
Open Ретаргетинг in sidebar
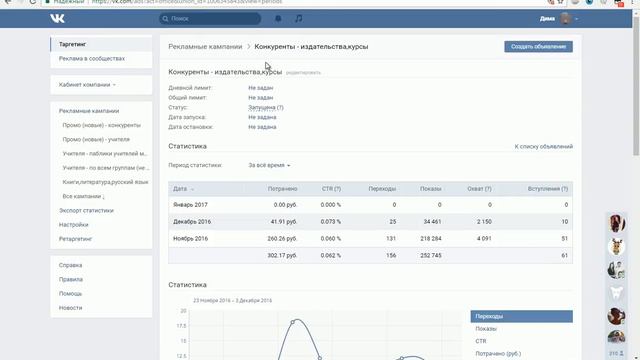[x=76, y=239]
